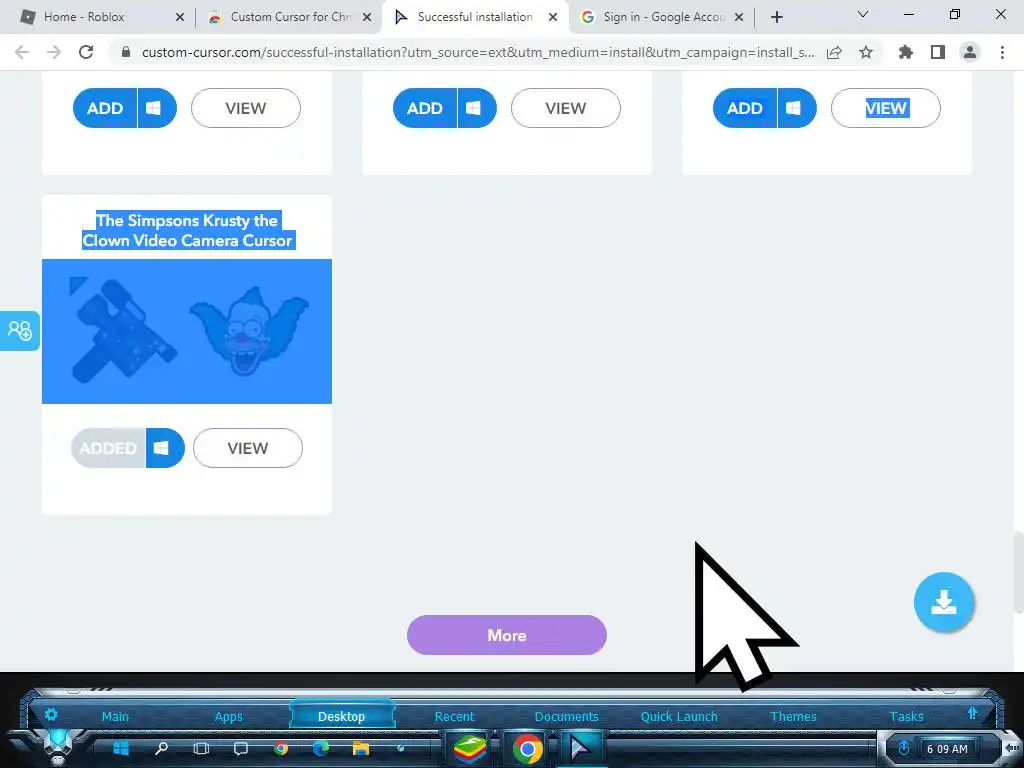This screenshot has height=768, width=1024.
Task: Switch to the Apps dock tab
Action: pos(229,716)
